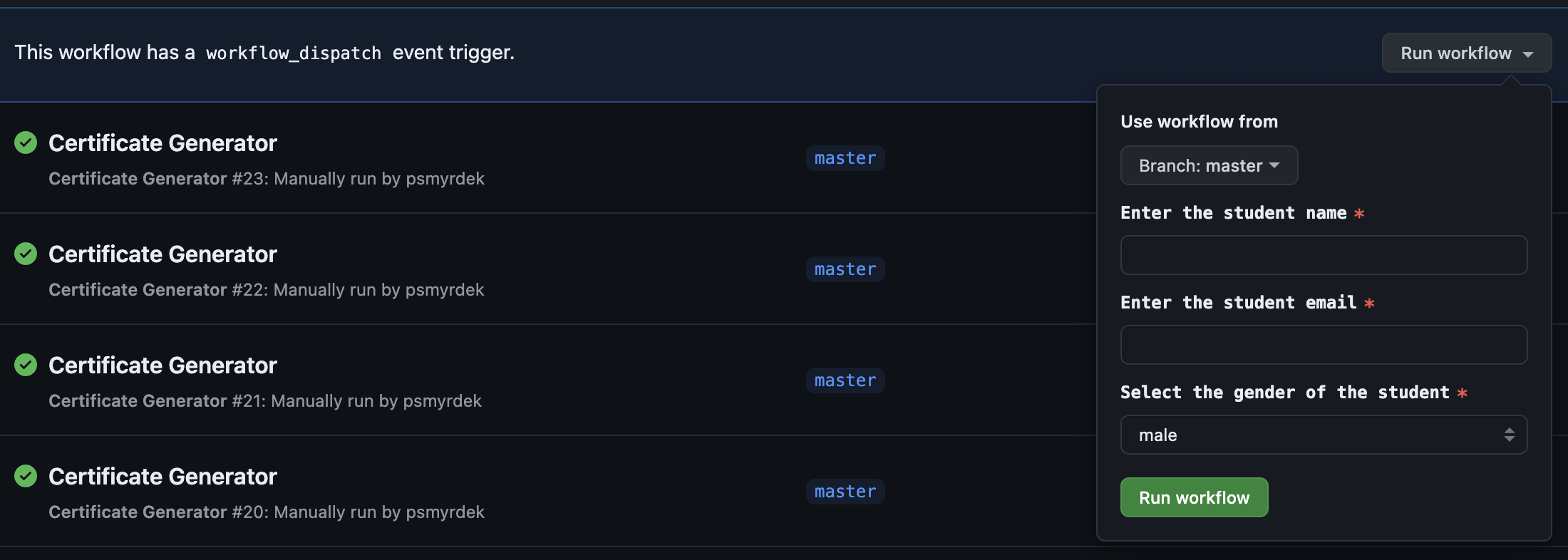Focus the student name input field
This screenshot has width=1568, height=560.
point(1323,255)
